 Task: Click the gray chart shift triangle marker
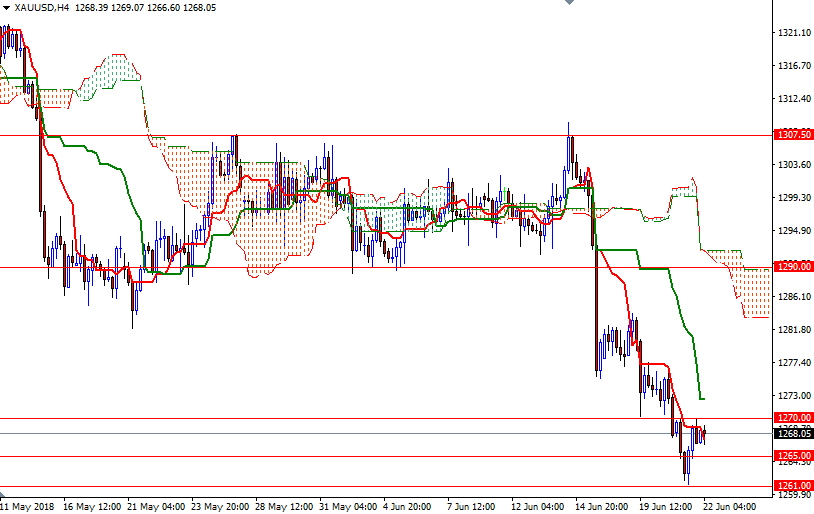point(570,4)
